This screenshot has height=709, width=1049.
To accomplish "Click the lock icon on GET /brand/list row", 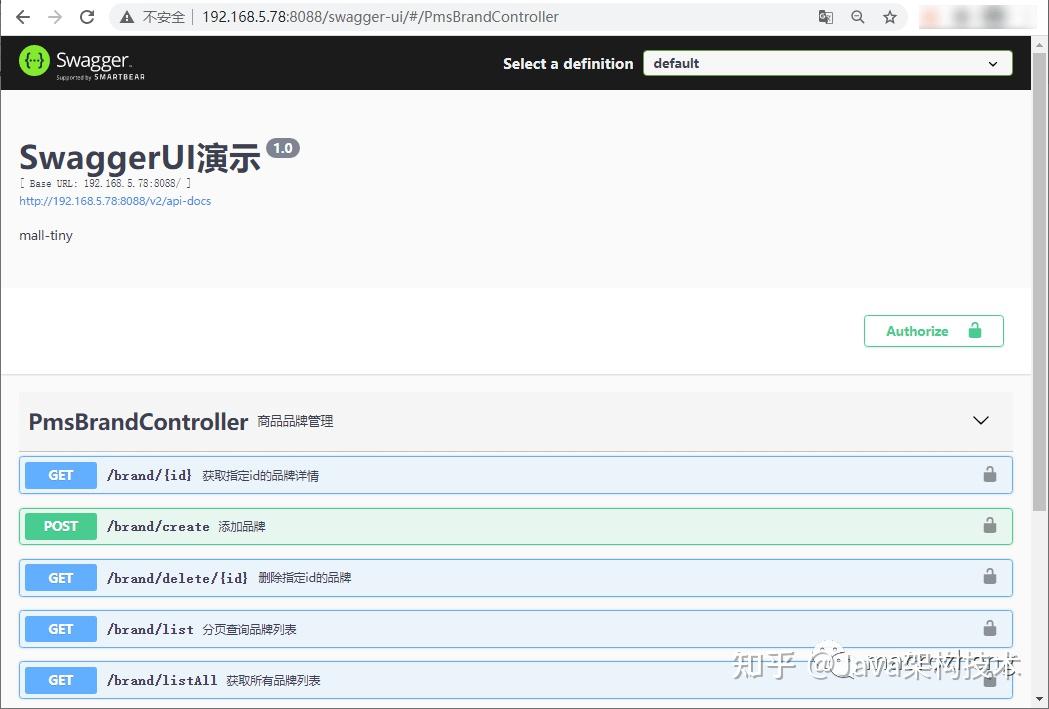I will [x=989, y=628].
